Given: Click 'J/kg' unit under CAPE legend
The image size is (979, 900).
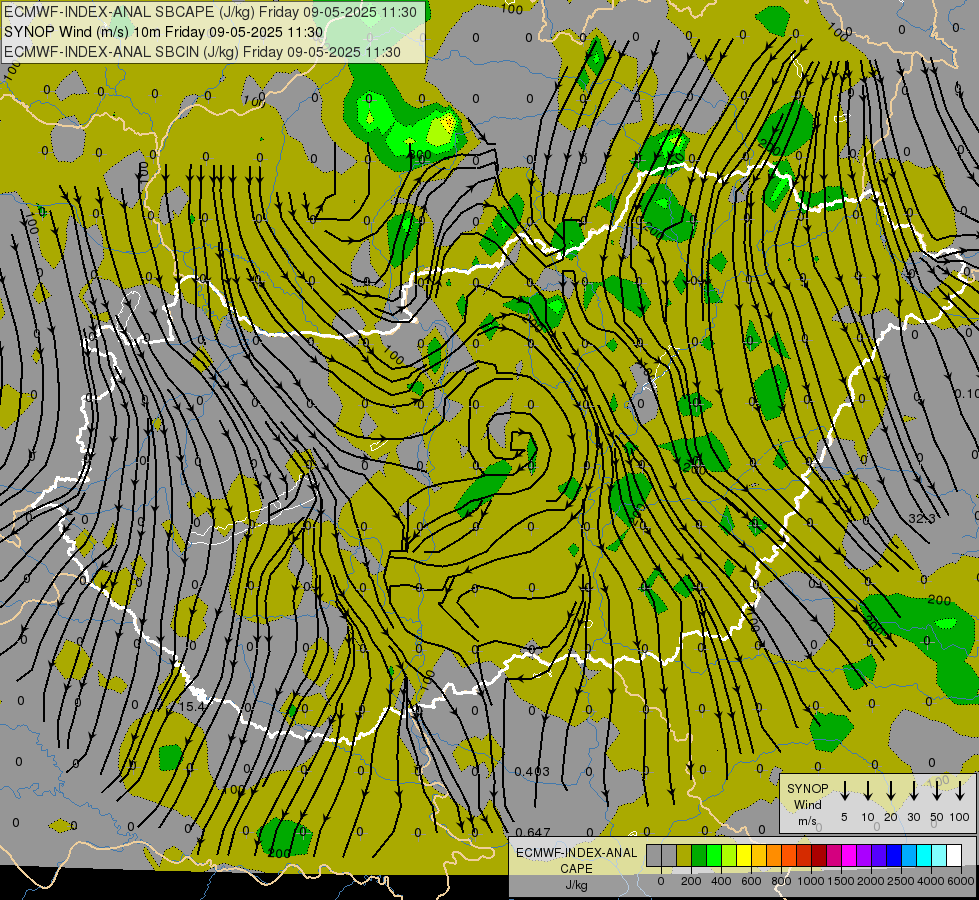Looking at the screenshot, I should point(576,885).
